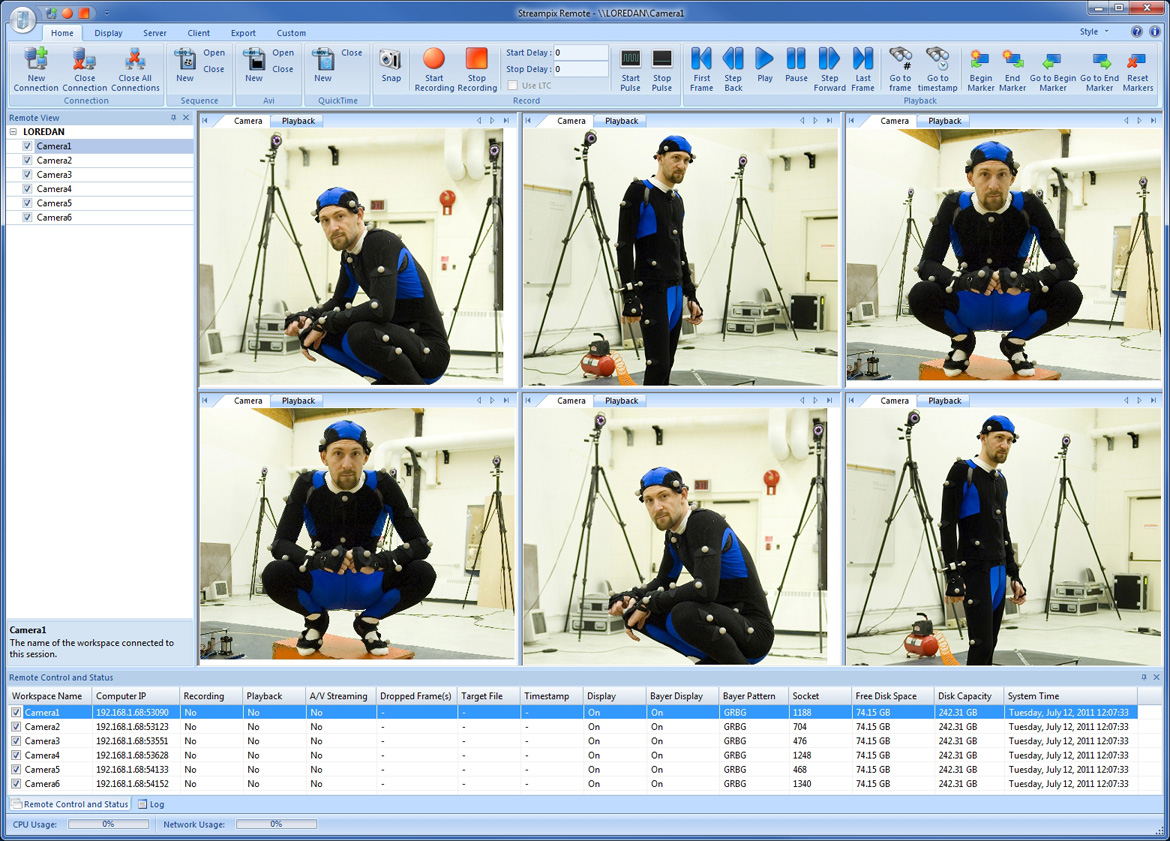Image resolution: width=1170 pixels, height=841 pixels.
Task: Switch to the Display ribbon tab
Action: [x=108, y=33]
